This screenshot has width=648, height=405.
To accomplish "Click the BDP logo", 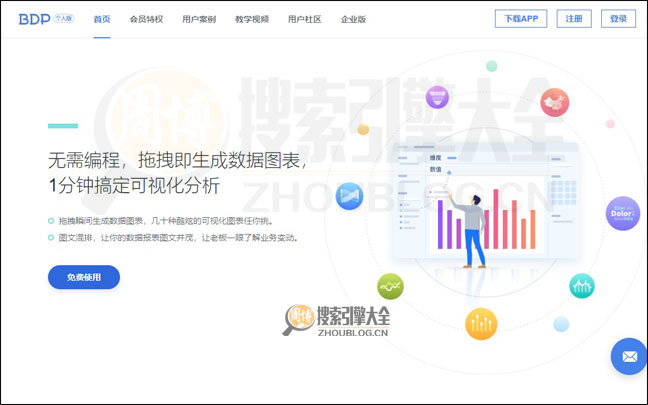I will coord(34,19).
